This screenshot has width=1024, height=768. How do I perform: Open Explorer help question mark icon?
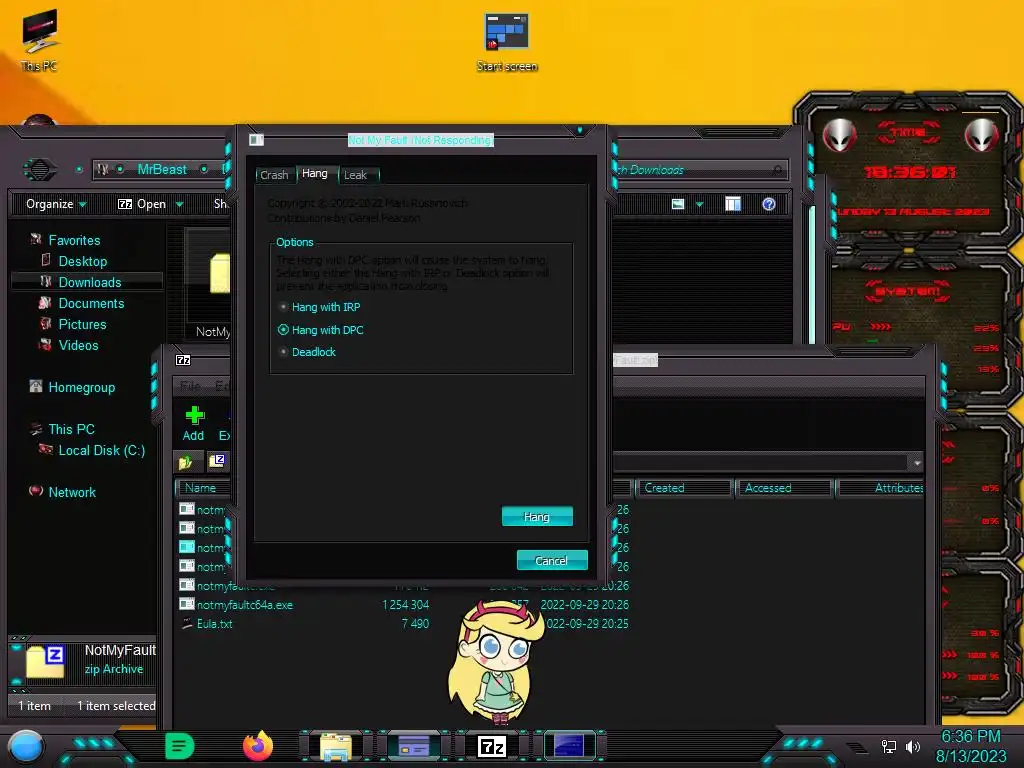pyautogui.click(x=769, y=204)
